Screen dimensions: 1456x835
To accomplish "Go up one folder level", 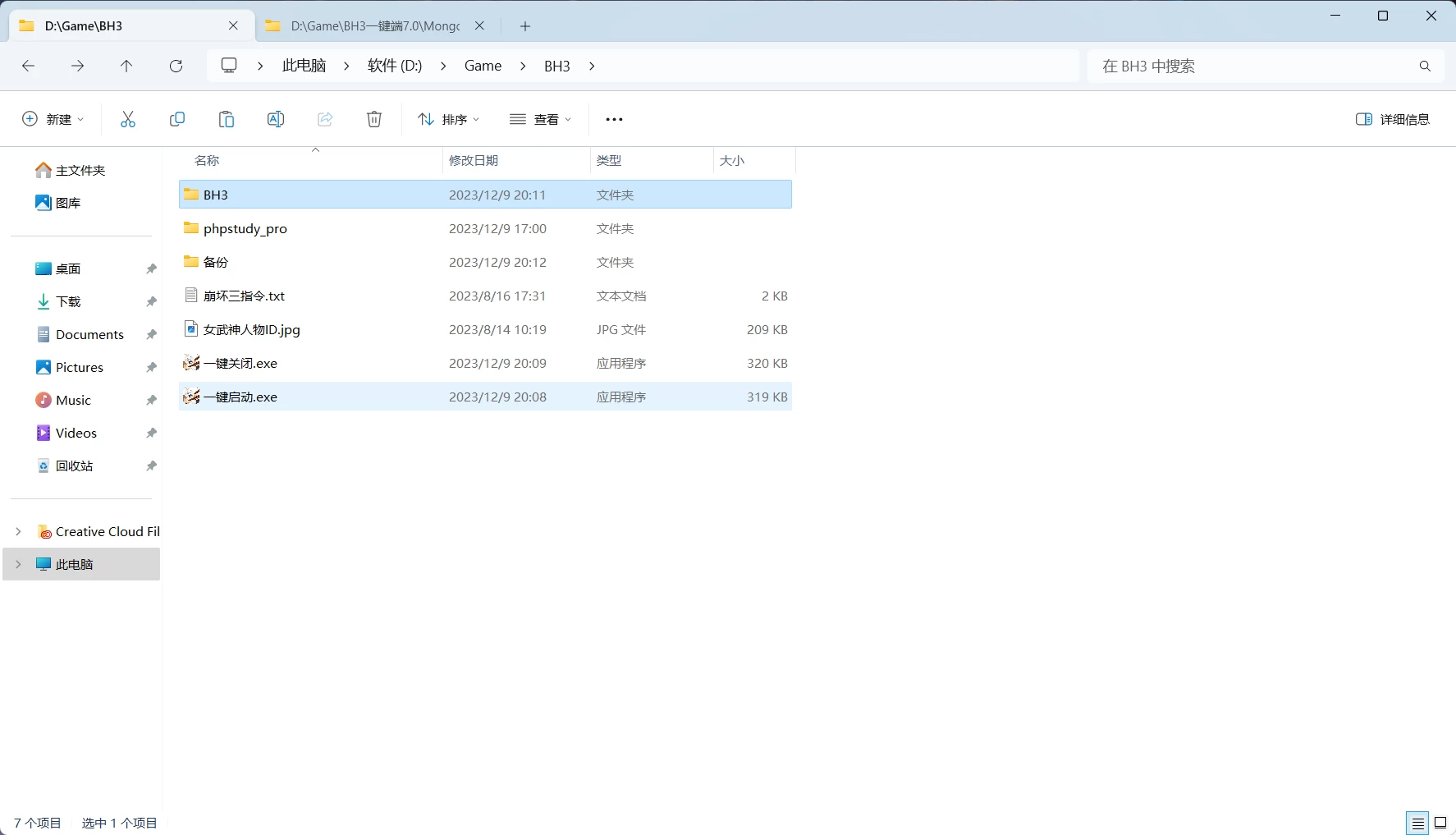I will (x=126, y=66).
